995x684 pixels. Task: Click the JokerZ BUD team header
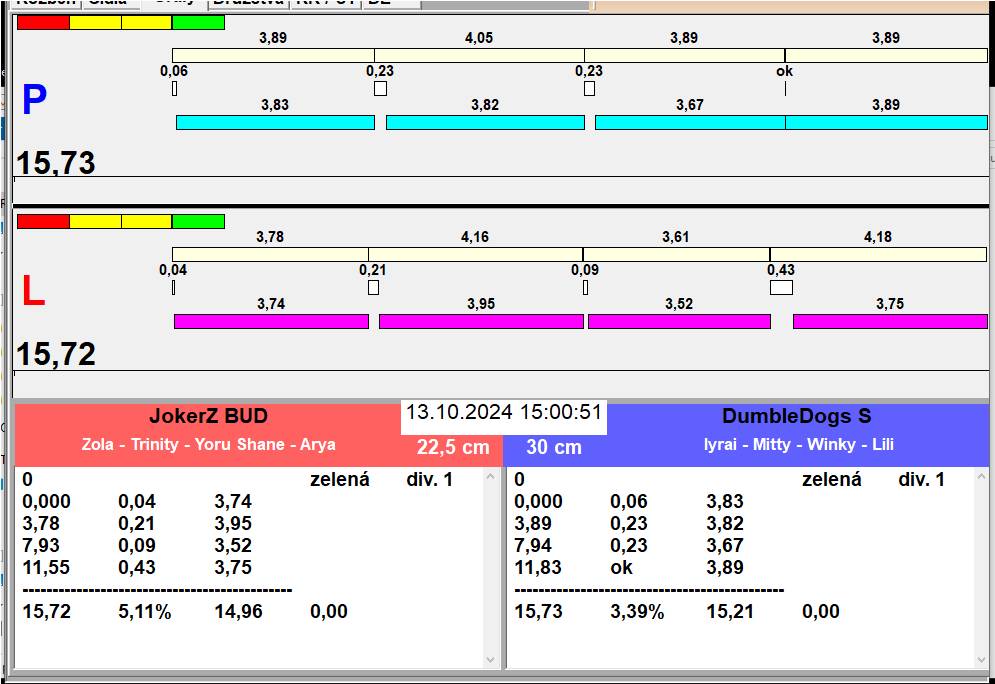(x=208, y=416)
